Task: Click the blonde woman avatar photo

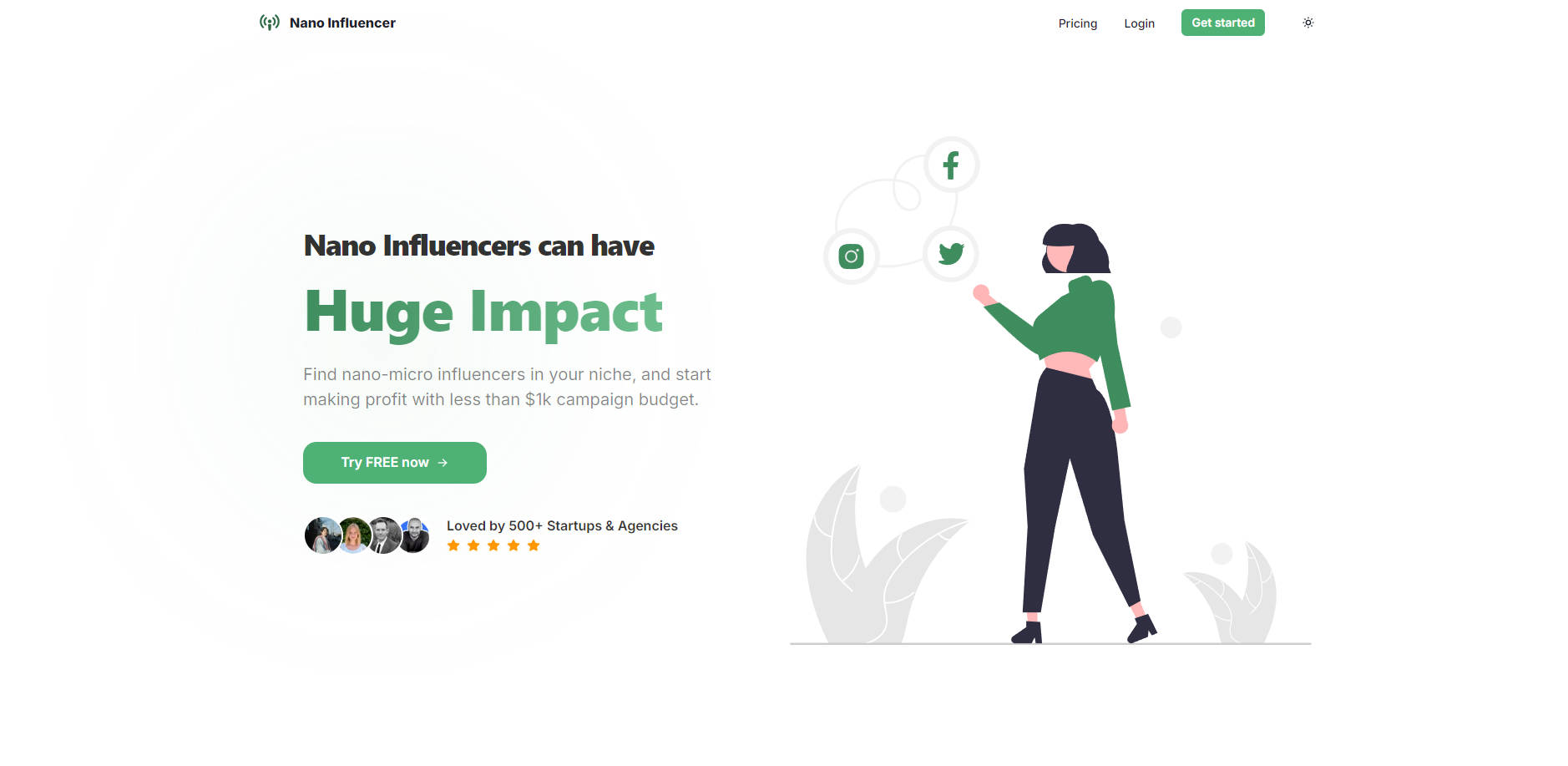Action: (353, 535)
